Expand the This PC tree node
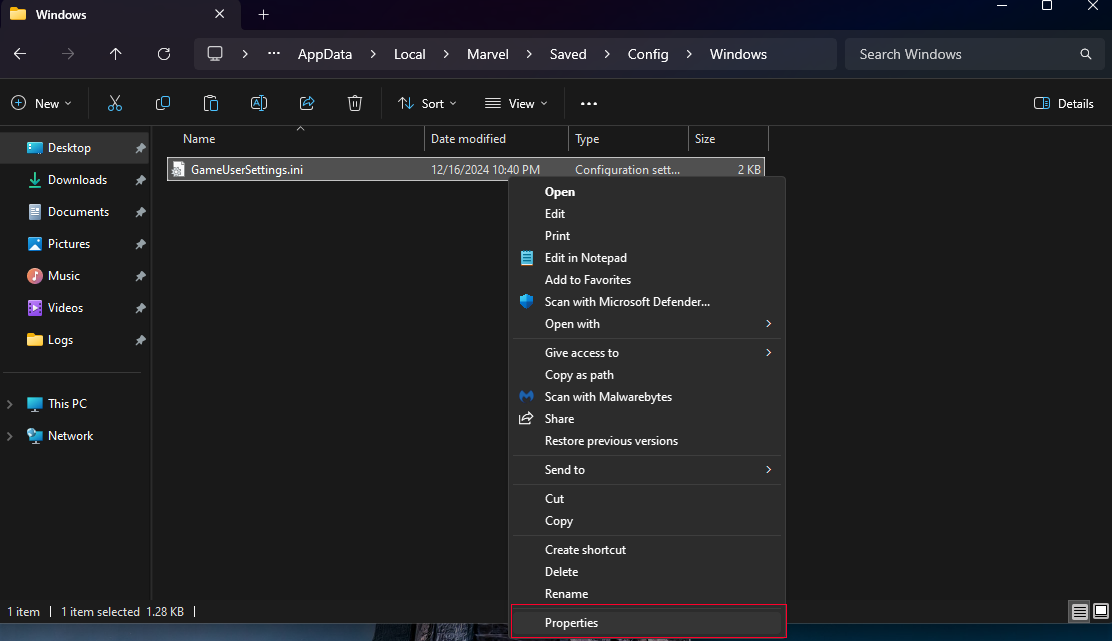 click(x=10, y=404)
